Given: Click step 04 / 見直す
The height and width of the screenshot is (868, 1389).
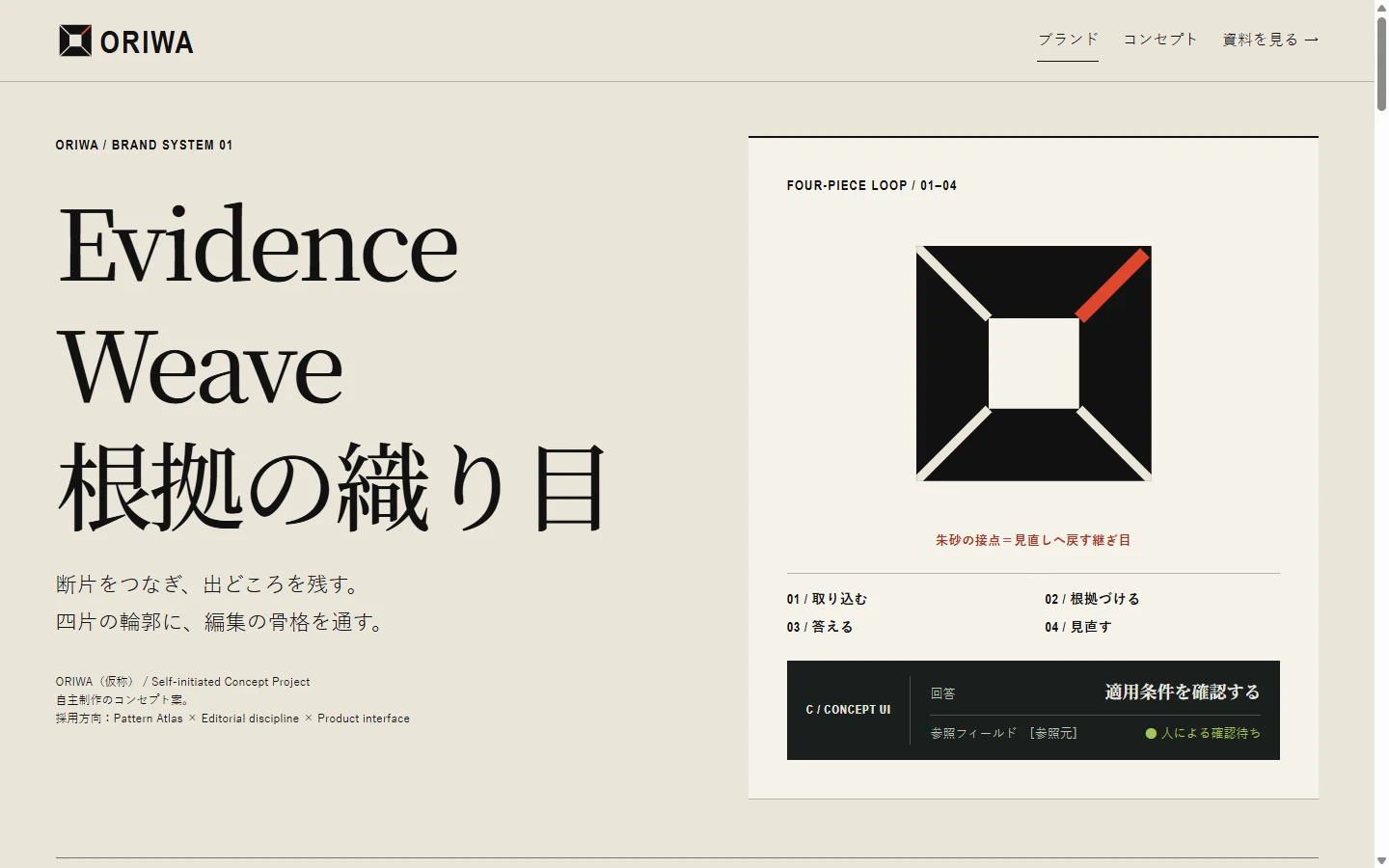Looking at the screenshot, I should (1078, 627).
